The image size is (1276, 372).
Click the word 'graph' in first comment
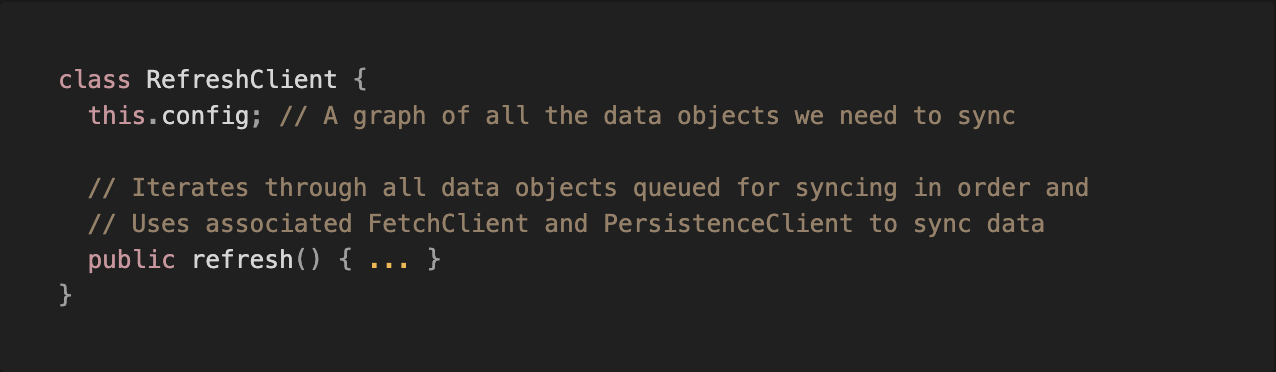click(x=389, y=116)
